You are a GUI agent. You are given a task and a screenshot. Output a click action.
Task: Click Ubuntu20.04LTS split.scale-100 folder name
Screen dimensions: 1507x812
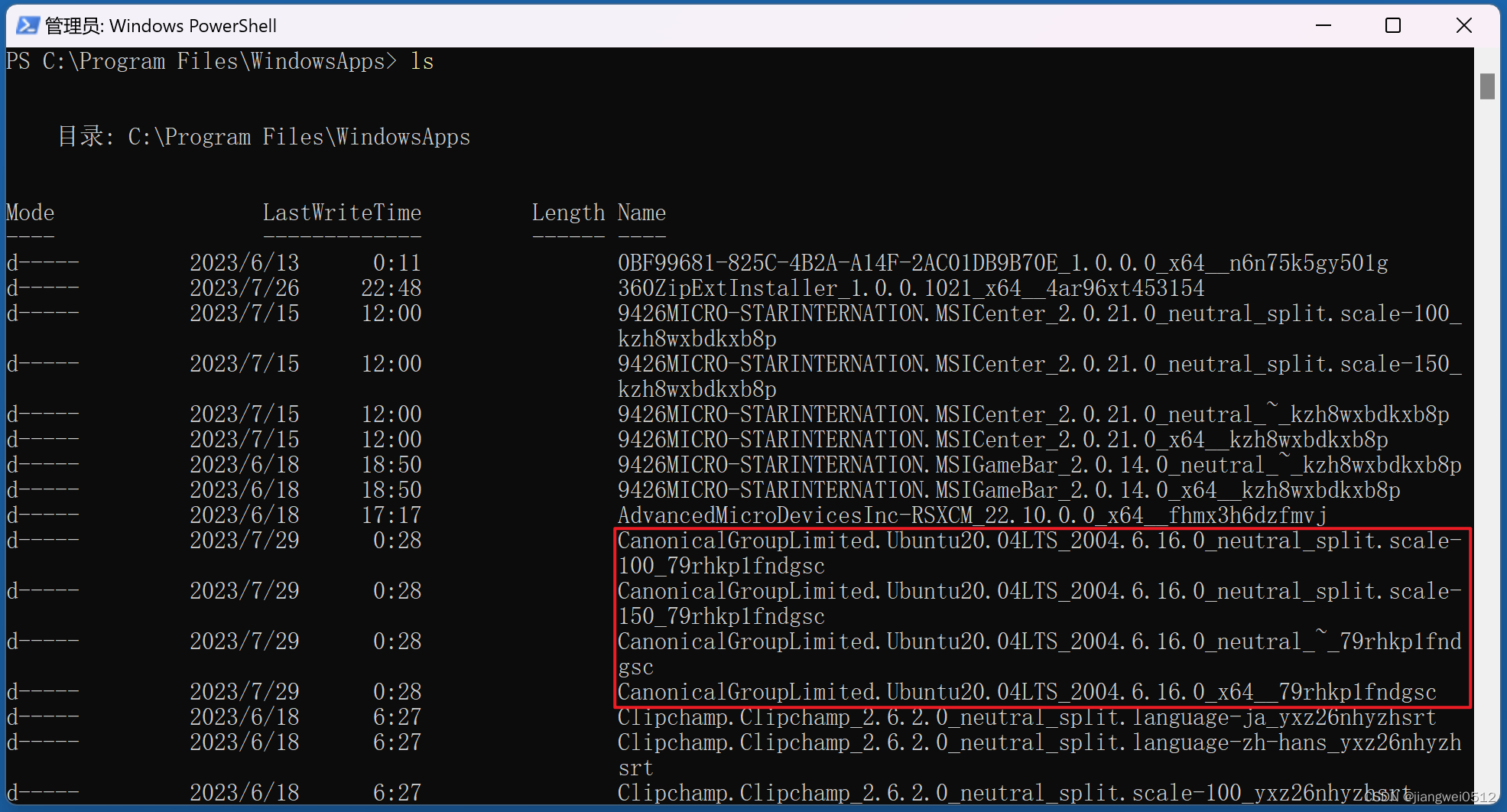1039,553
